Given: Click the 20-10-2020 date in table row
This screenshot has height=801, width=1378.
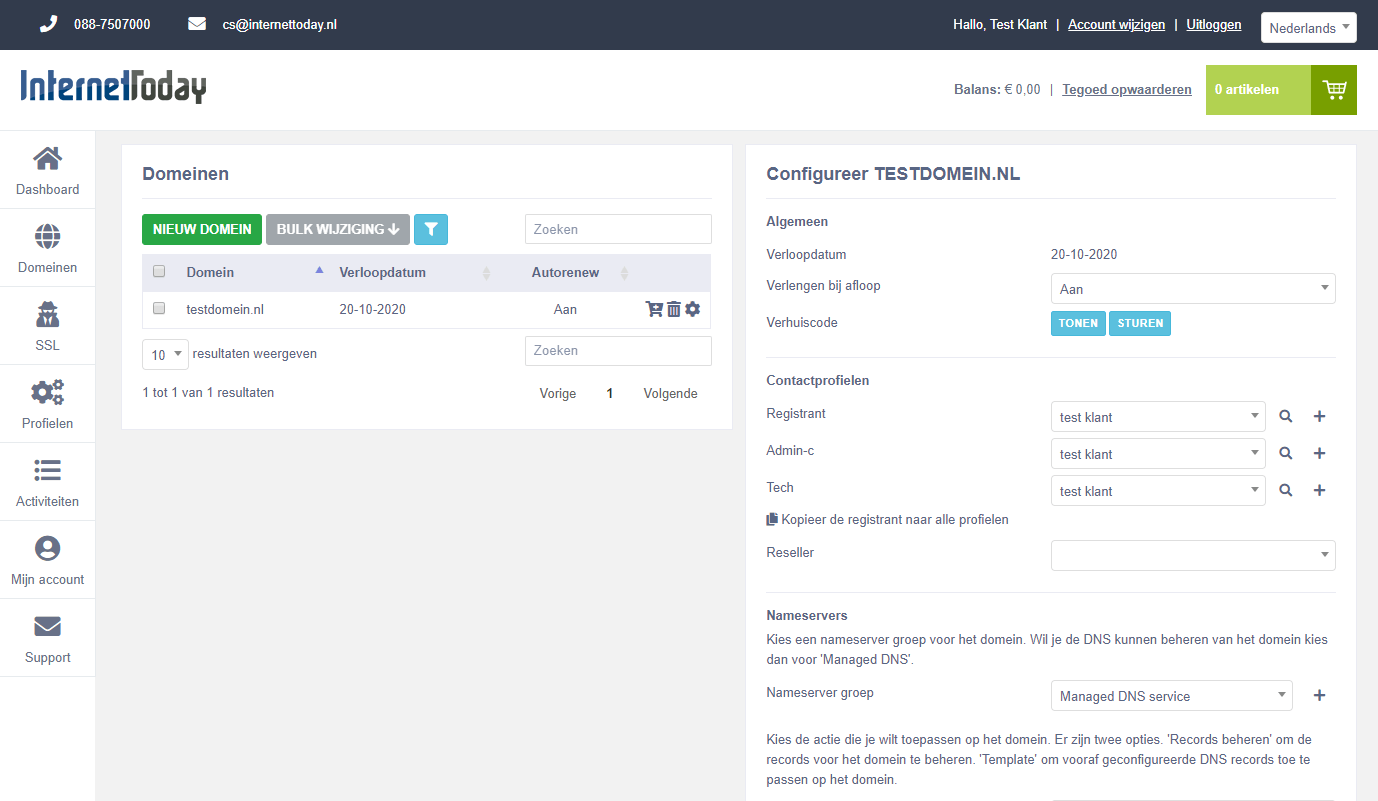Looking at the screenshot, I should click(x=373, y=310).
